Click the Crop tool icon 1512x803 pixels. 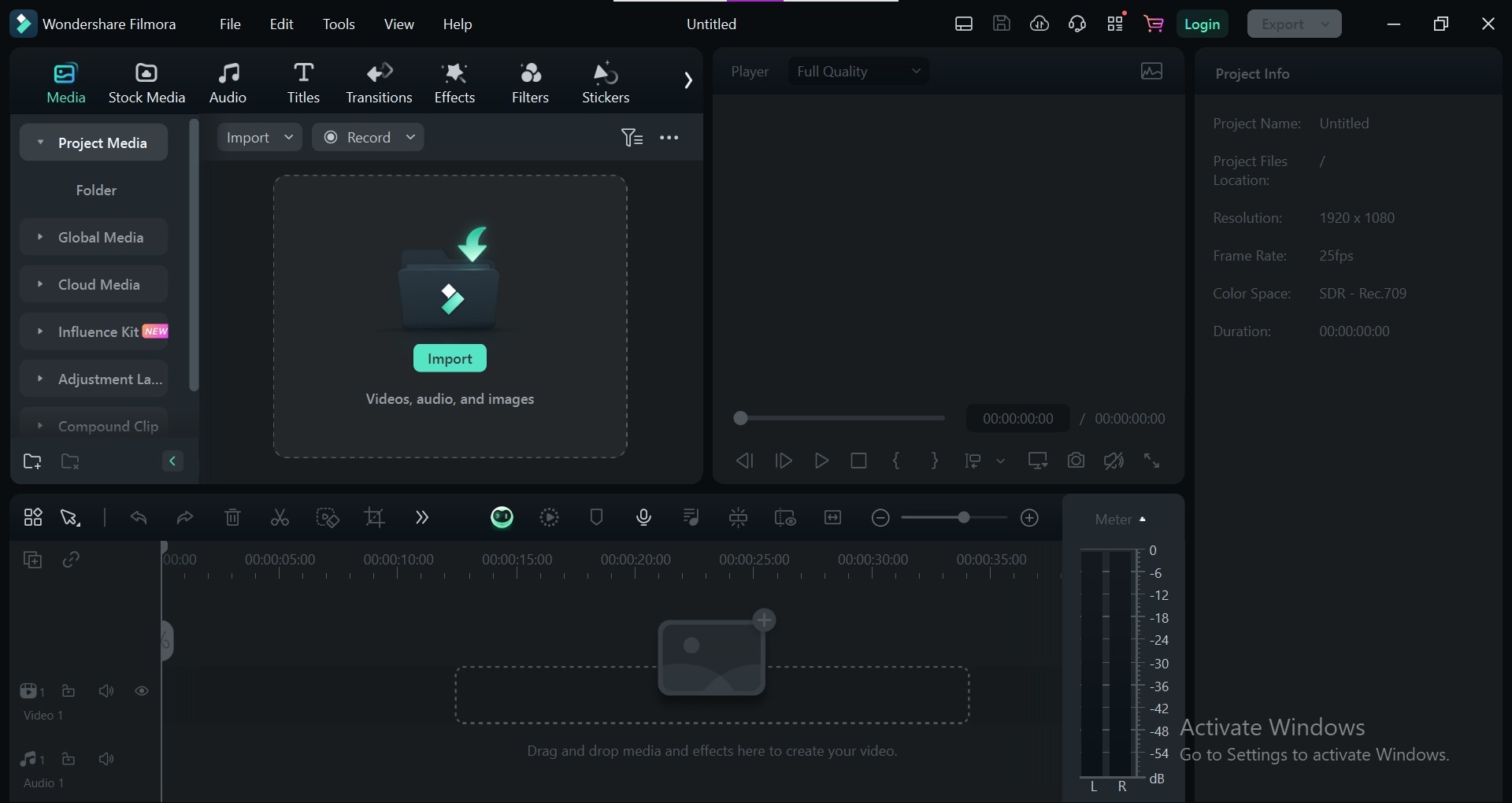point(374,517)
